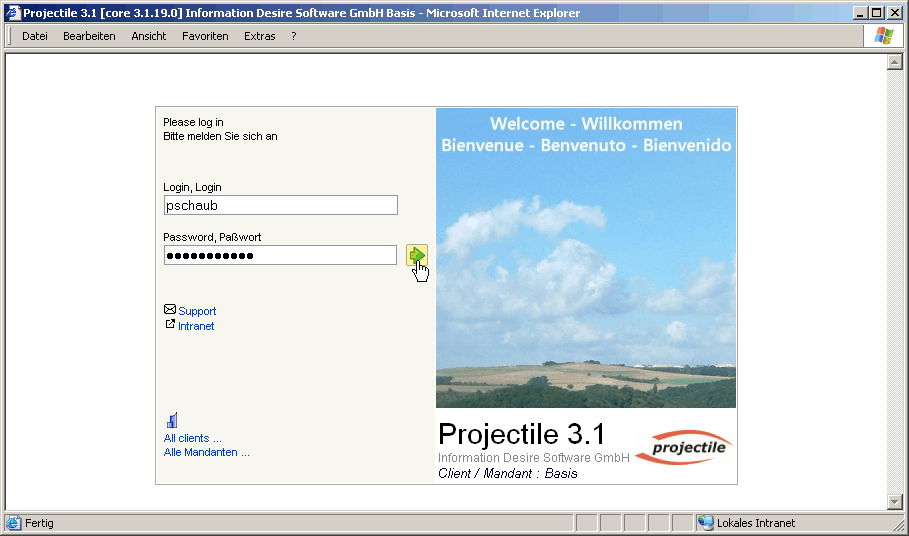Follow the All clients ... link
The width and height of the screenshot is (909, 536).
click(192, 438)
